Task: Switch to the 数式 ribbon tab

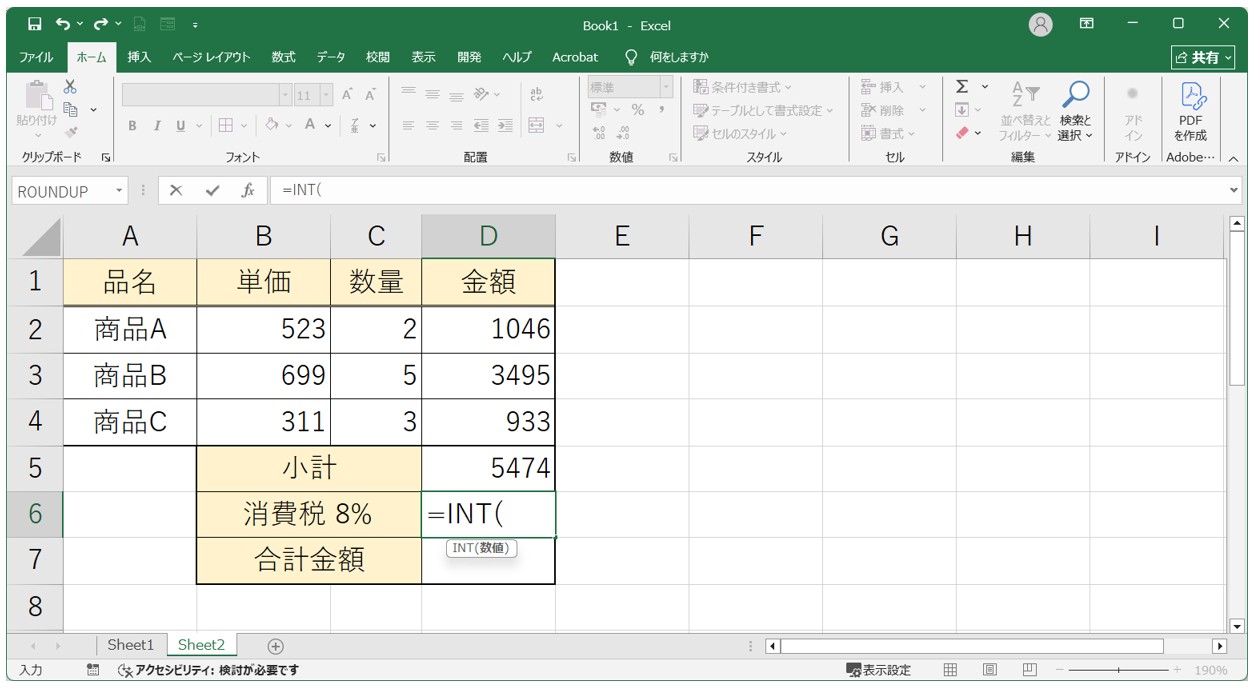Action: click(x=283, y=57)
